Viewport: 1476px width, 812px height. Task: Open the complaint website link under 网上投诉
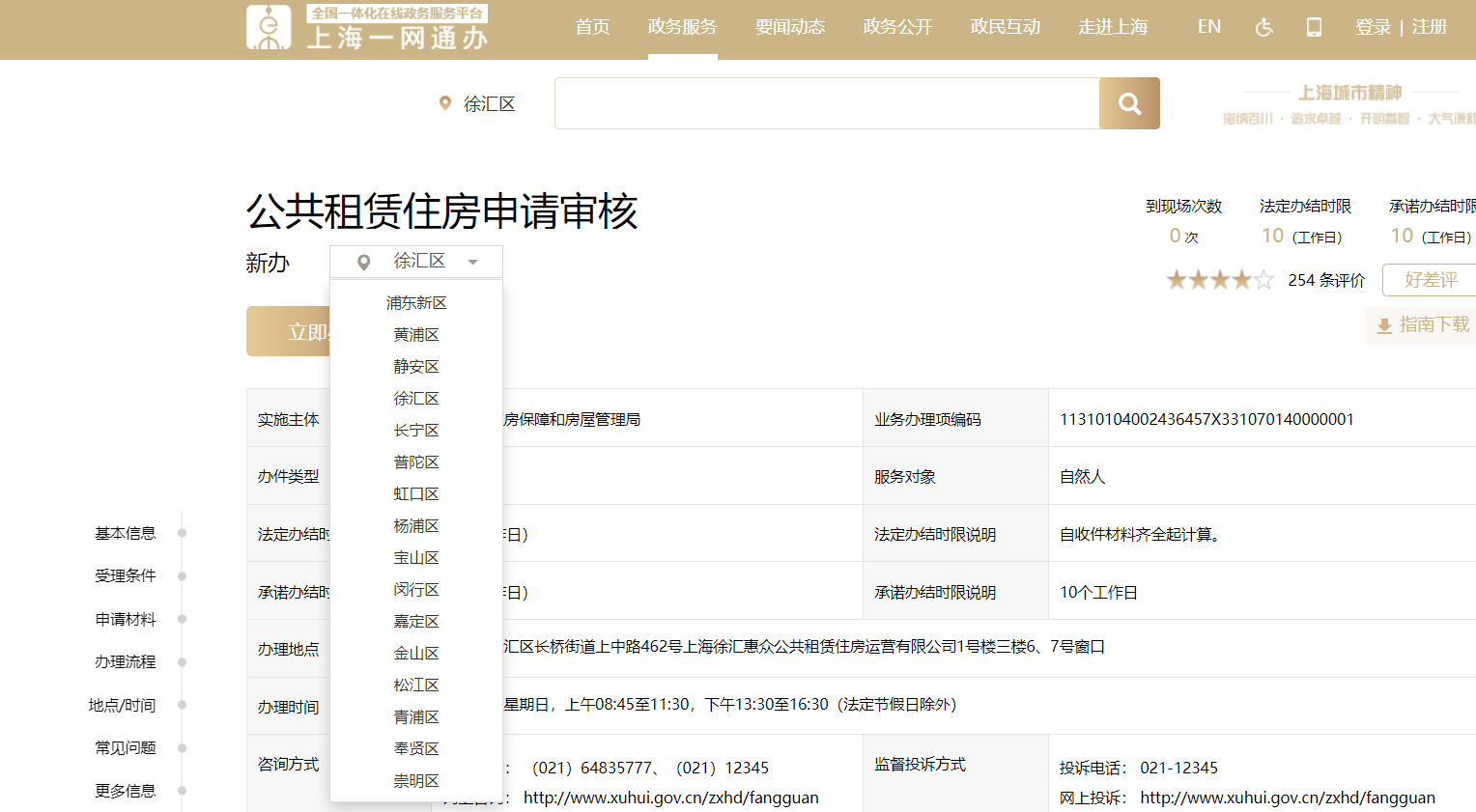click(x=1288, y=798)
